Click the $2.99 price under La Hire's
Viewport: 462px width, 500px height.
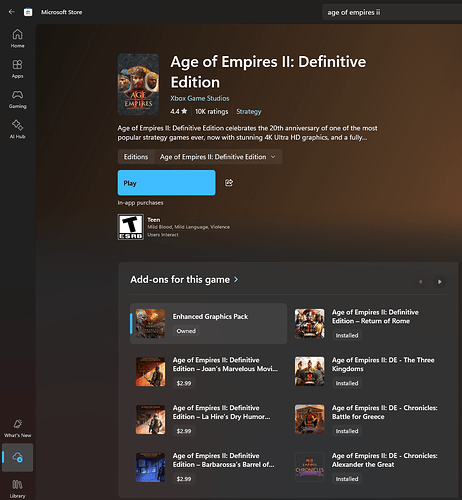click(184, 431)
